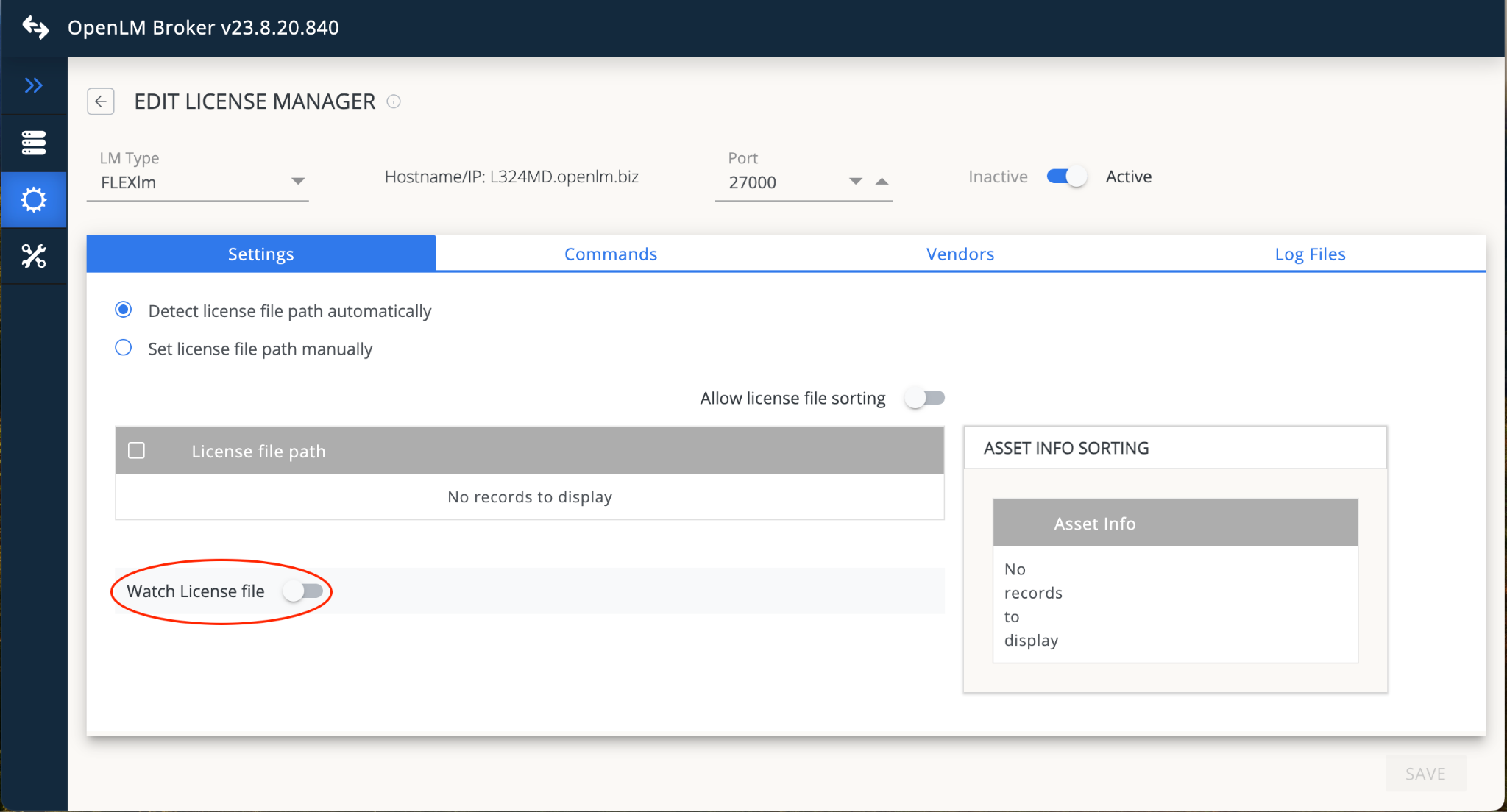Click the back arrow button

[x=101, y=101]
